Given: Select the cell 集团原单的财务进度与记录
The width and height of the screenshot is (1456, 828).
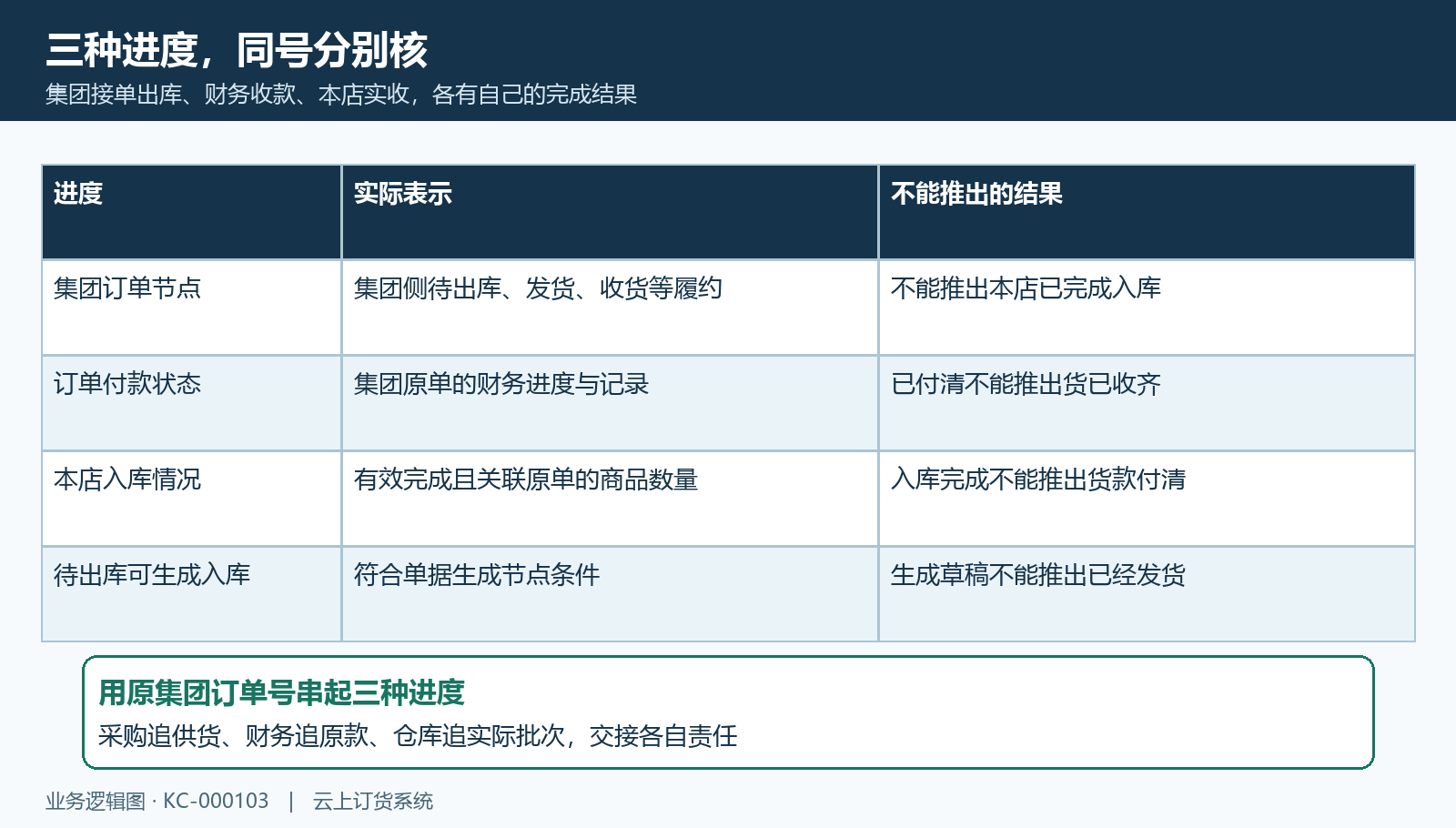Looking at the screenshot, I should [x=610, y=403].
